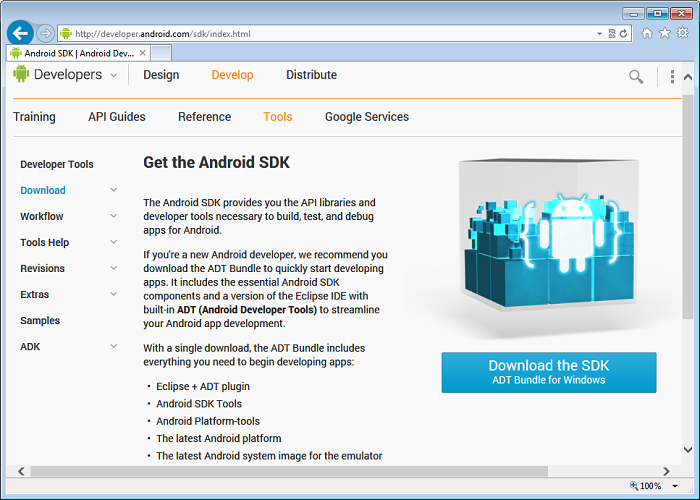Open the browser Tools gear icon
Image resolution: width=700 pixels, height=500 pixels.
683,33
